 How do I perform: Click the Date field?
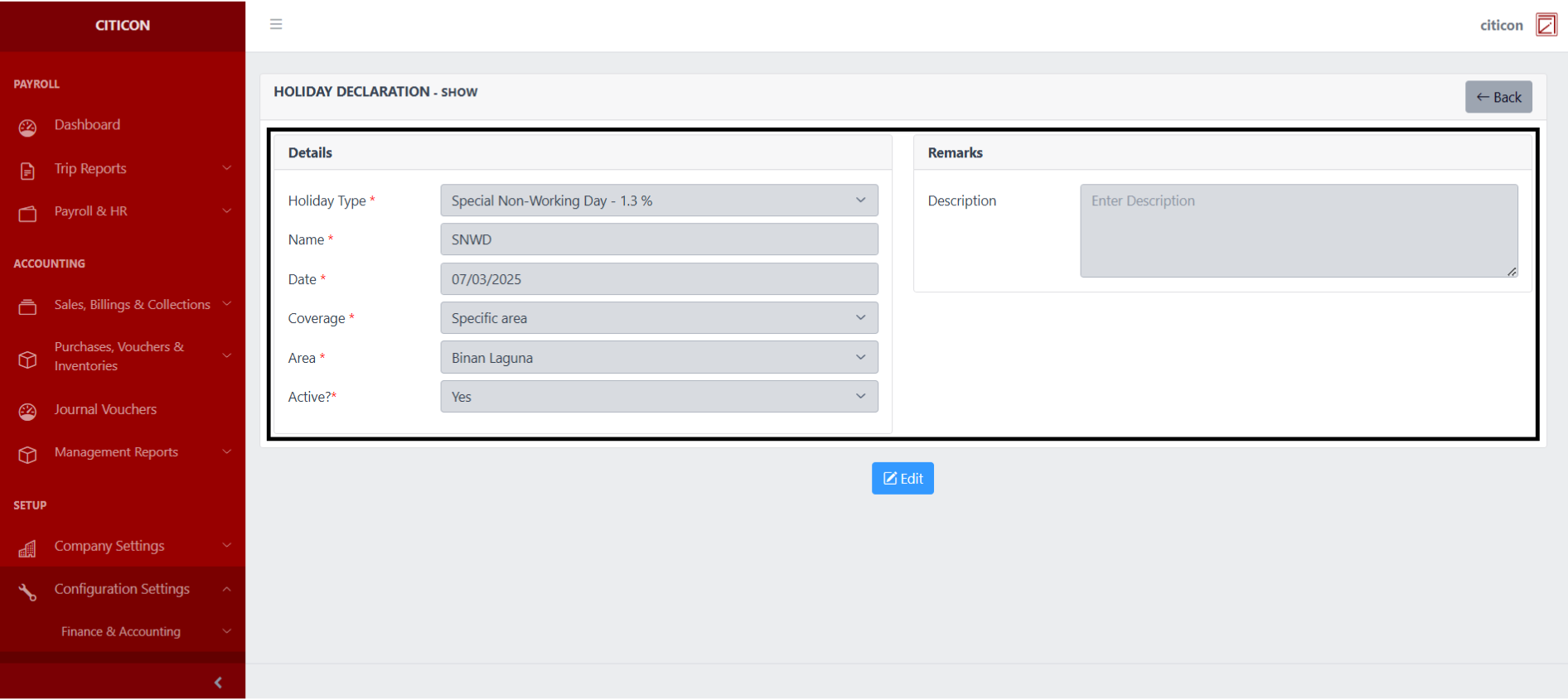coord(658,279)
